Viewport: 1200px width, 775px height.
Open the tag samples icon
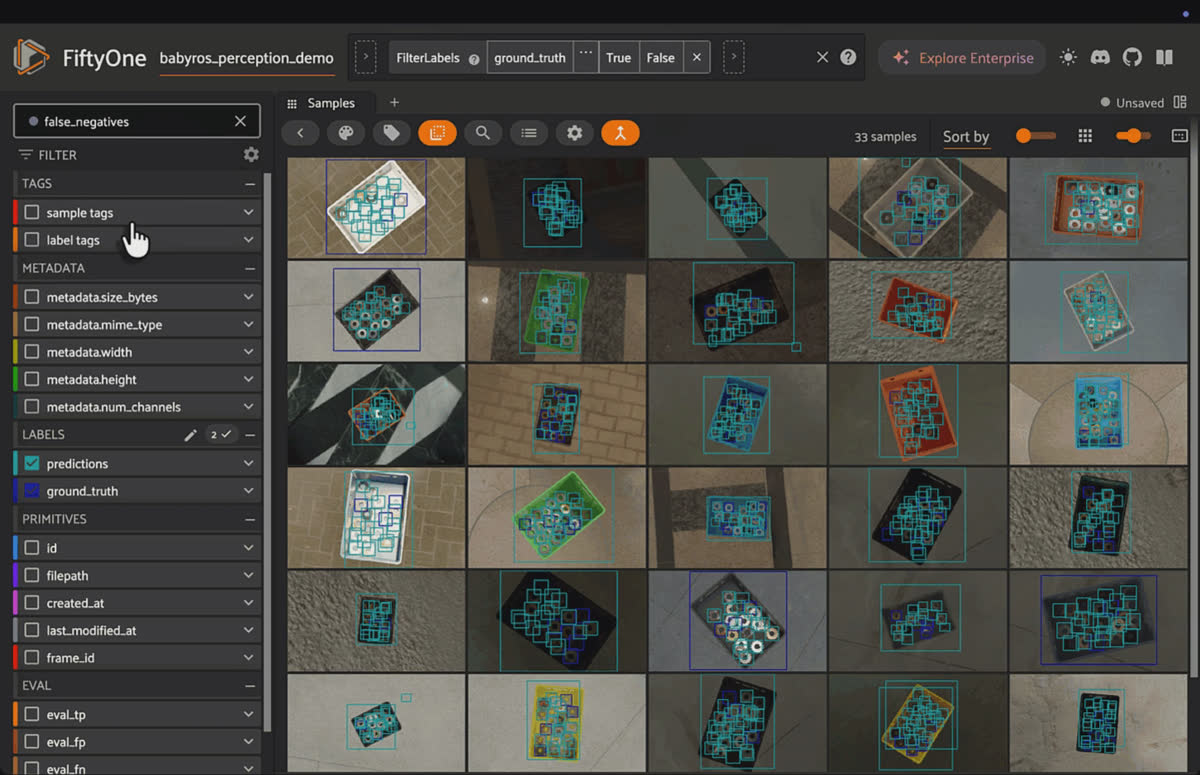point(392,133)
